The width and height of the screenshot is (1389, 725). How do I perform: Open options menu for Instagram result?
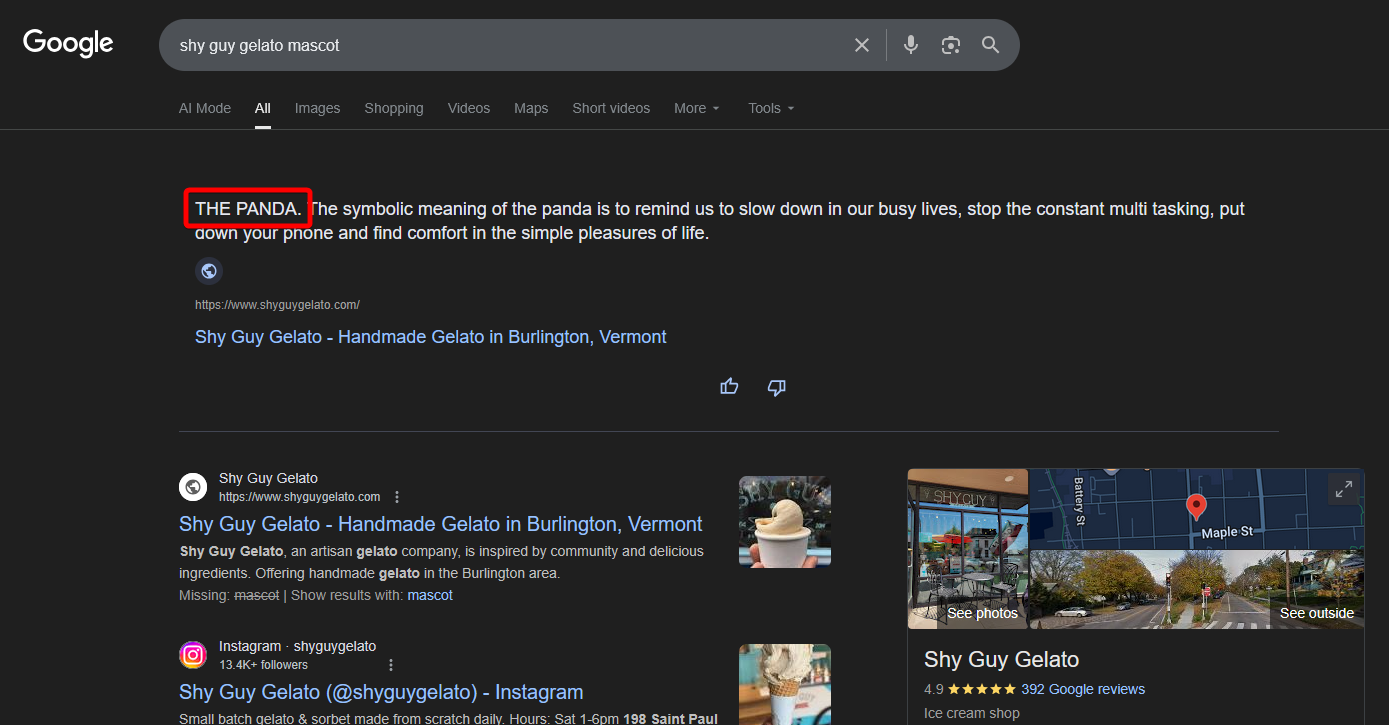tap(391, 665)
